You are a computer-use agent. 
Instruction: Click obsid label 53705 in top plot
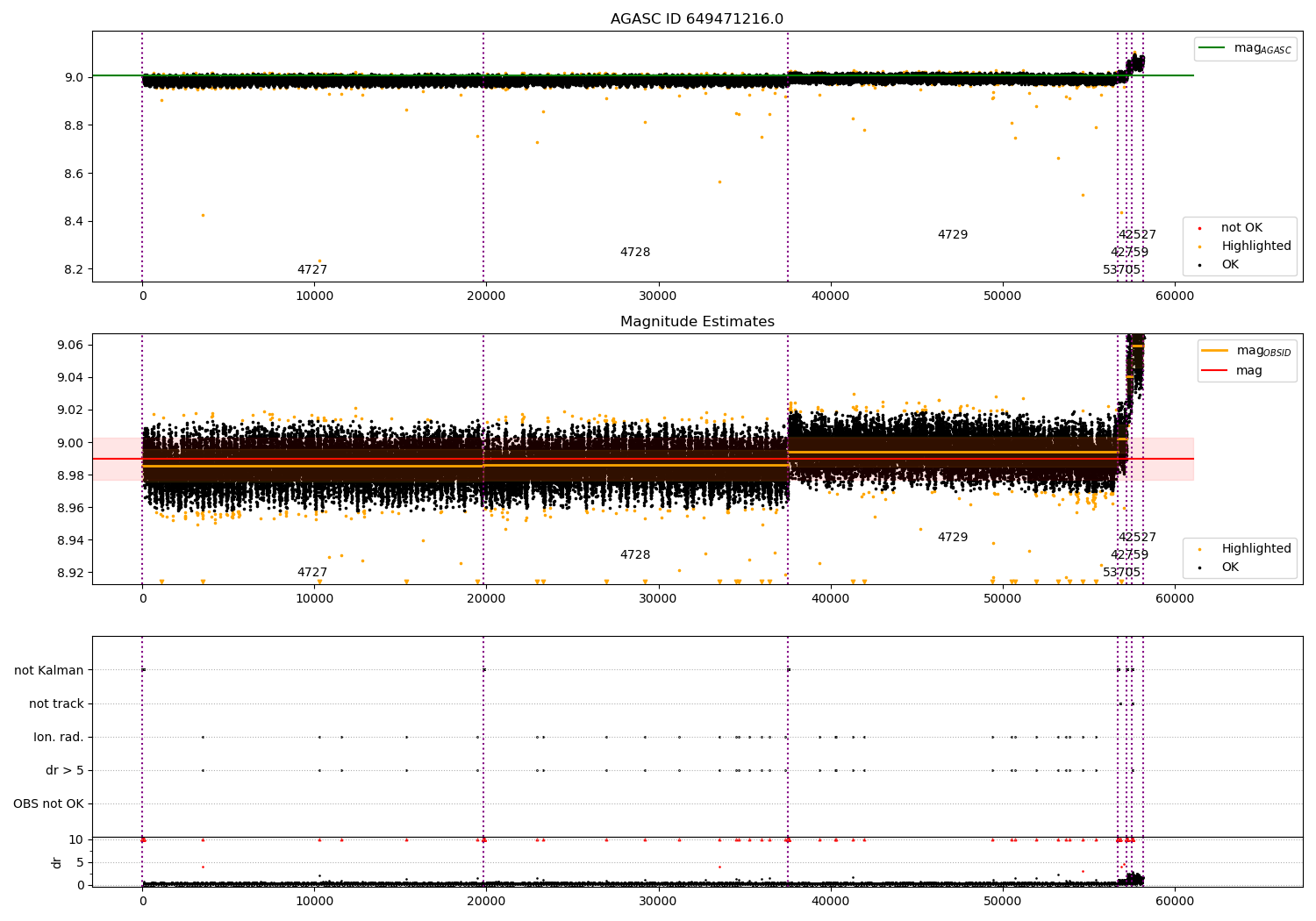pyautogui.click(x=1122, y=270)
